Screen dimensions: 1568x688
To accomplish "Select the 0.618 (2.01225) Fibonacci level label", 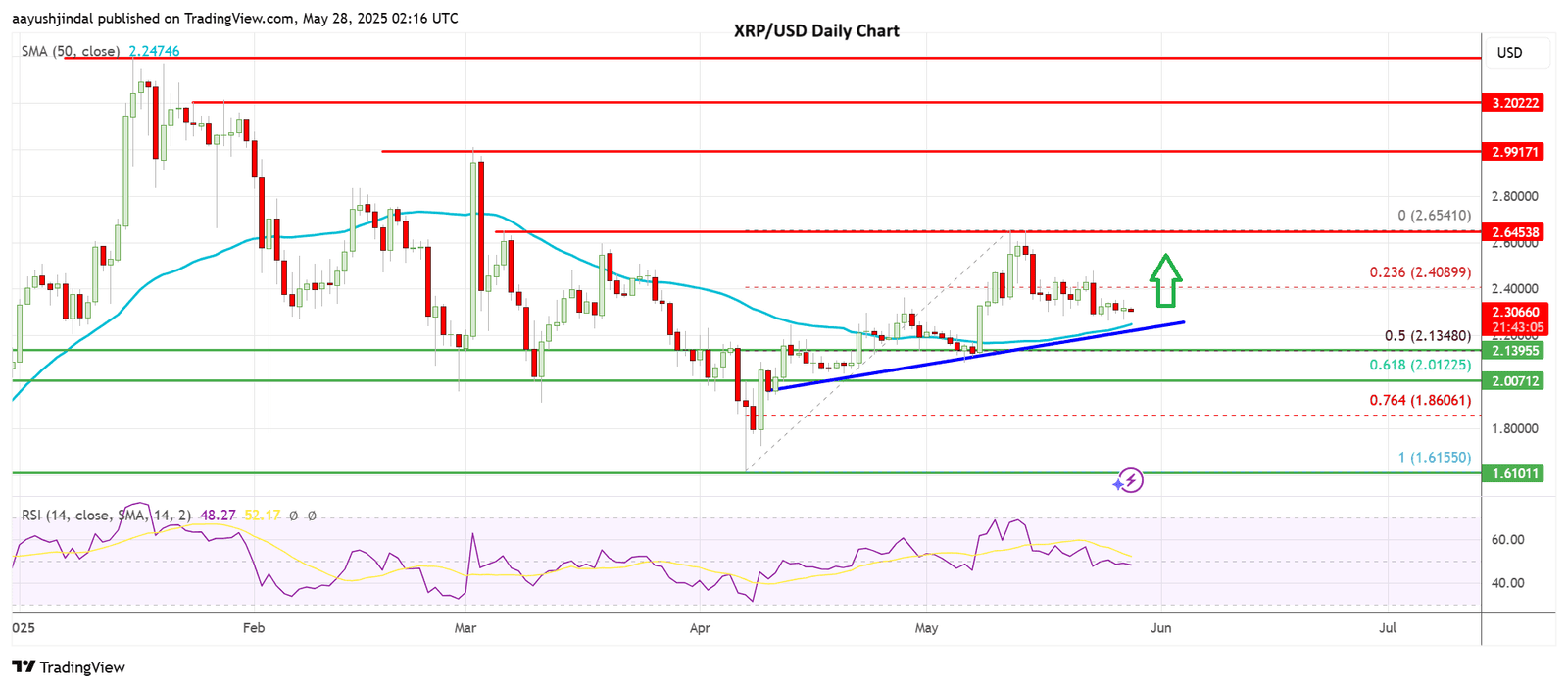I will pyautogui.click(x=1419, y=365).
